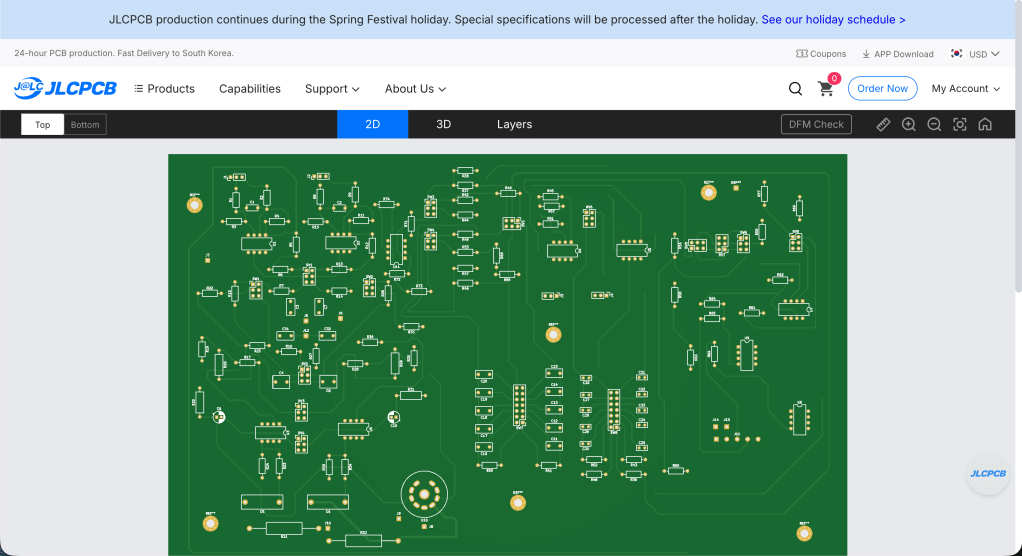1022x556 pixels.
Task: Open the Support dropdown menu
Action: point(332,89)
